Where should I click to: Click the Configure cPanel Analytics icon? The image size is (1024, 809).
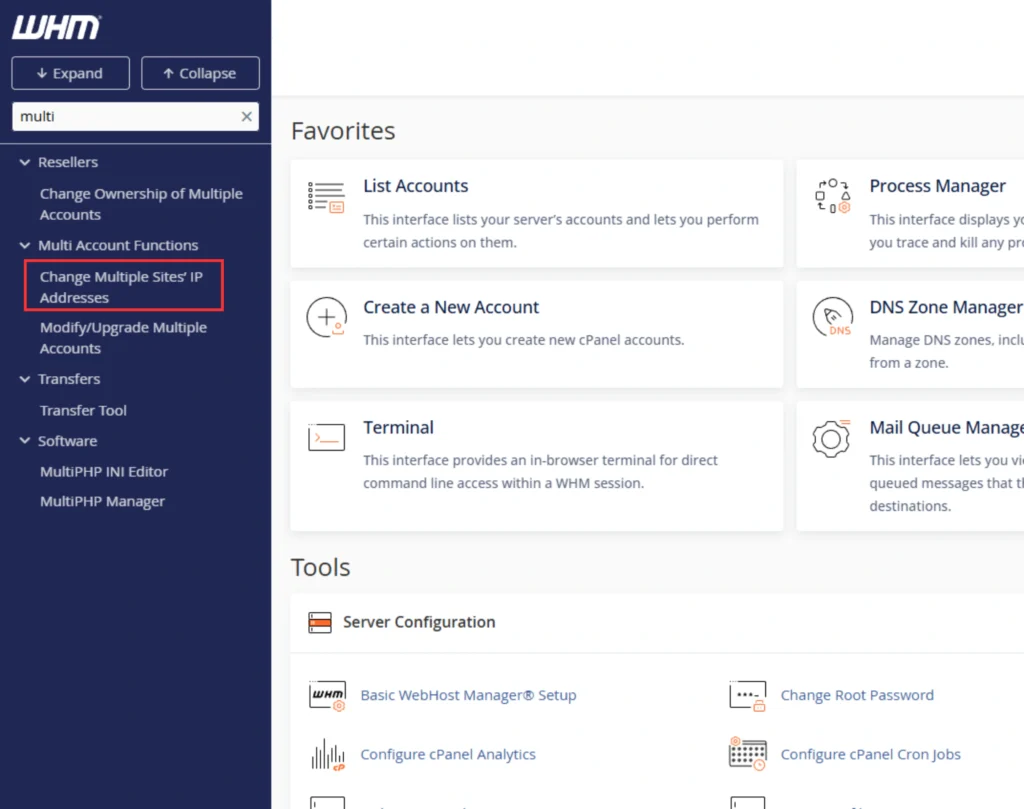point(327,755)
